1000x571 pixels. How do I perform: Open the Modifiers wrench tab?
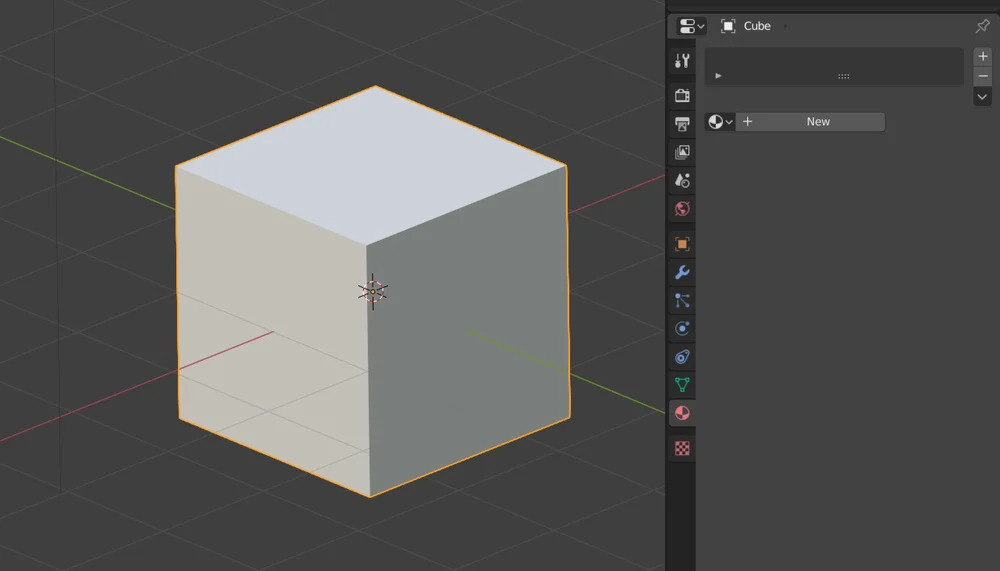(682, 272)
